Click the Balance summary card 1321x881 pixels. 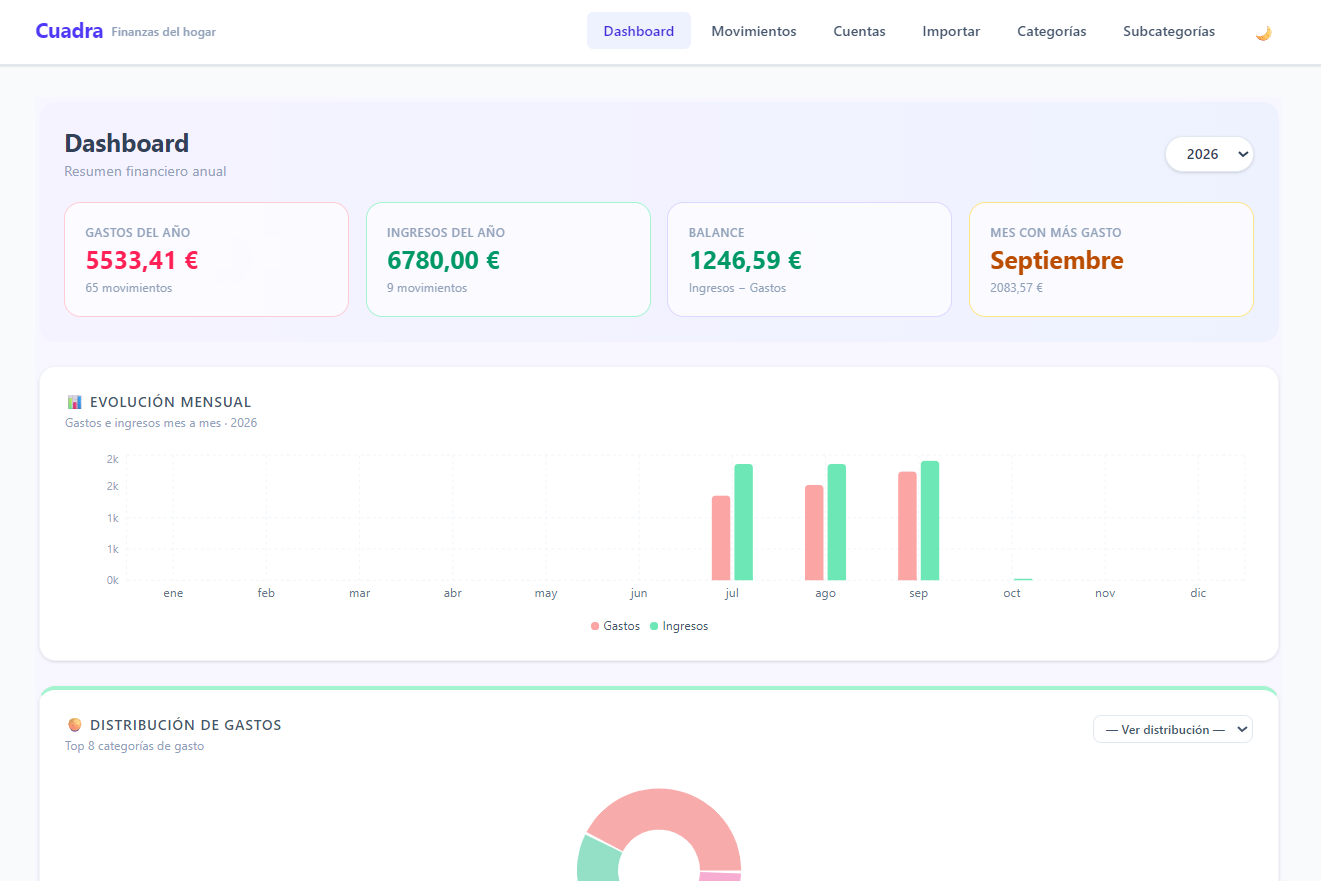[x=809, y=260]
